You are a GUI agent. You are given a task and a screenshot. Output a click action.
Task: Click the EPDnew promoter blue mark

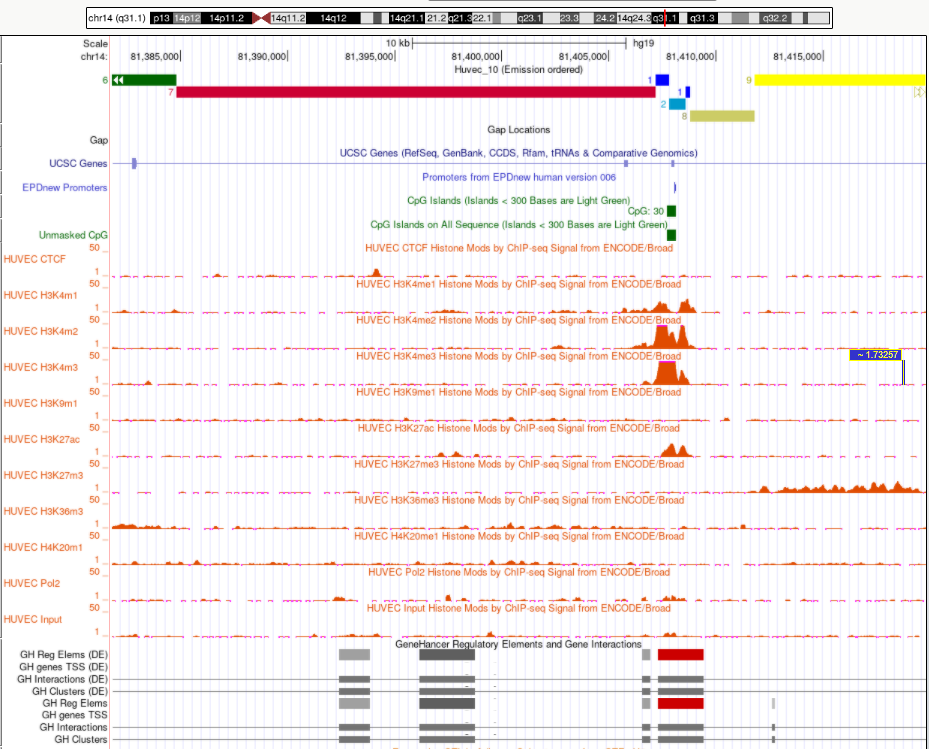point(675,187)
